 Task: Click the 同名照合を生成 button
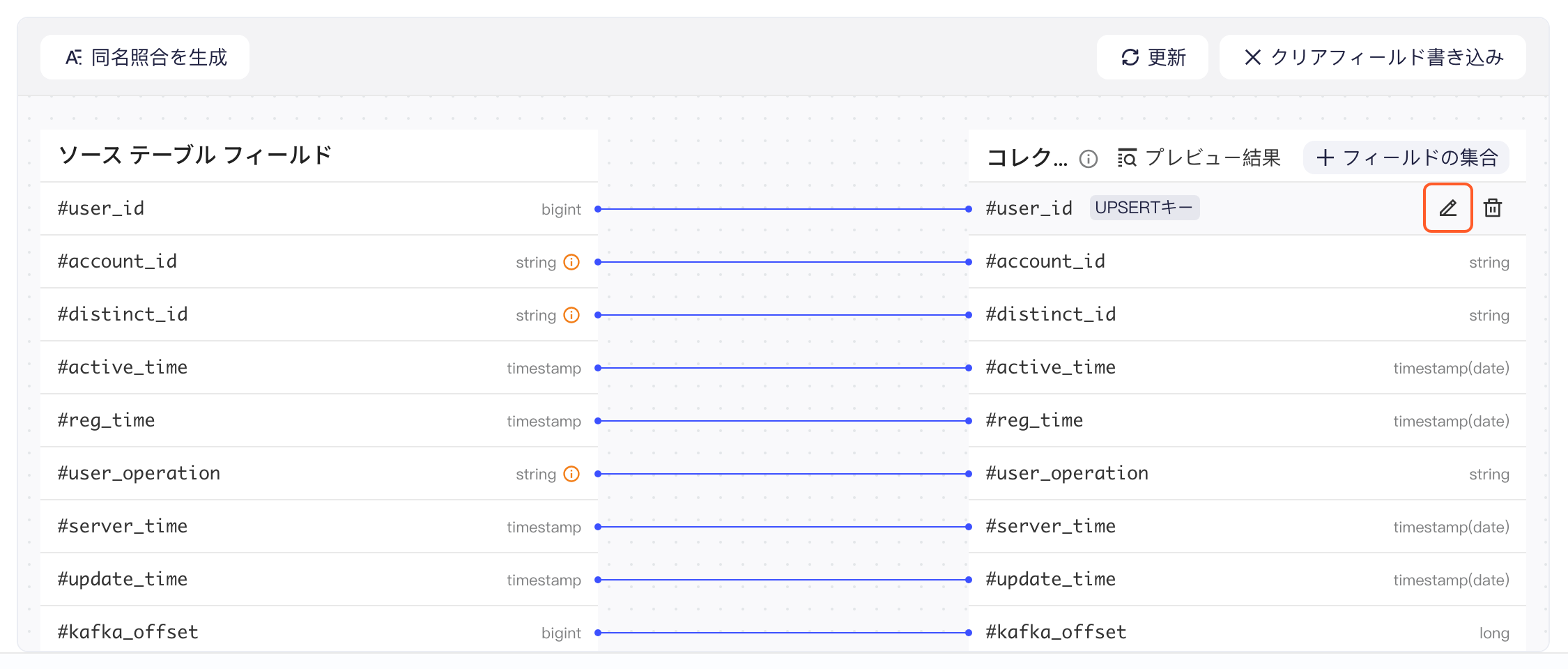[145, 57]
